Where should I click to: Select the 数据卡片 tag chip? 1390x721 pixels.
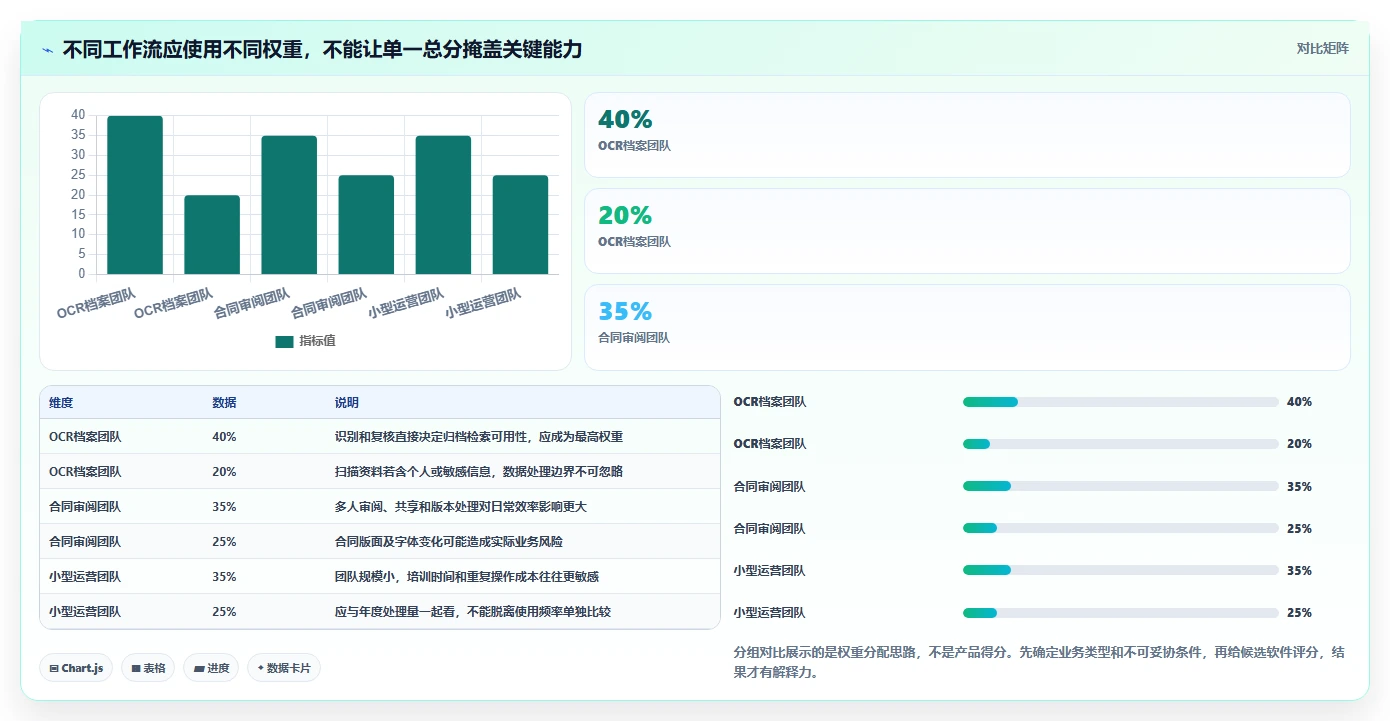pos(284,668)
